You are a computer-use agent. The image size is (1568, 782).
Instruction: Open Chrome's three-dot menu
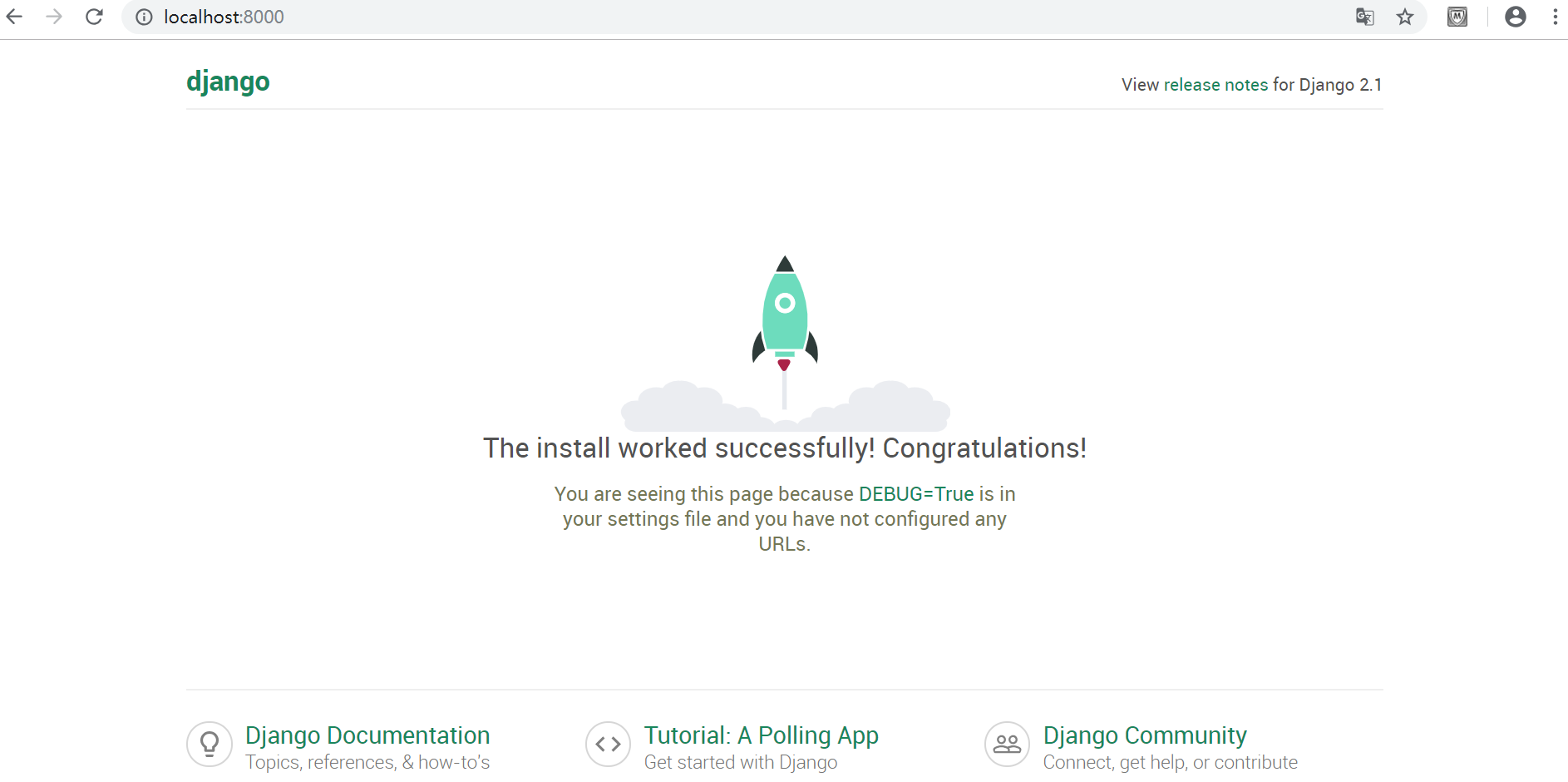[x=1556, y=17]
